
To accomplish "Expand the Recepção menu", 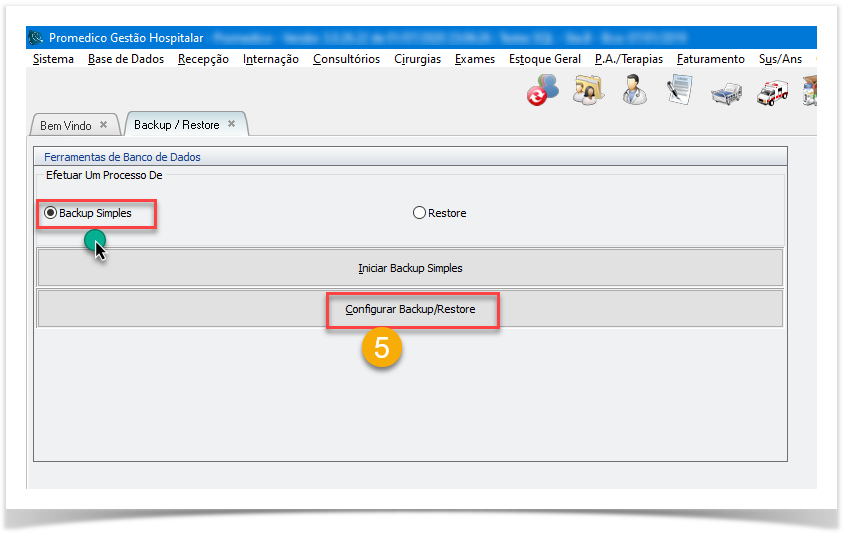I will 203,59.
